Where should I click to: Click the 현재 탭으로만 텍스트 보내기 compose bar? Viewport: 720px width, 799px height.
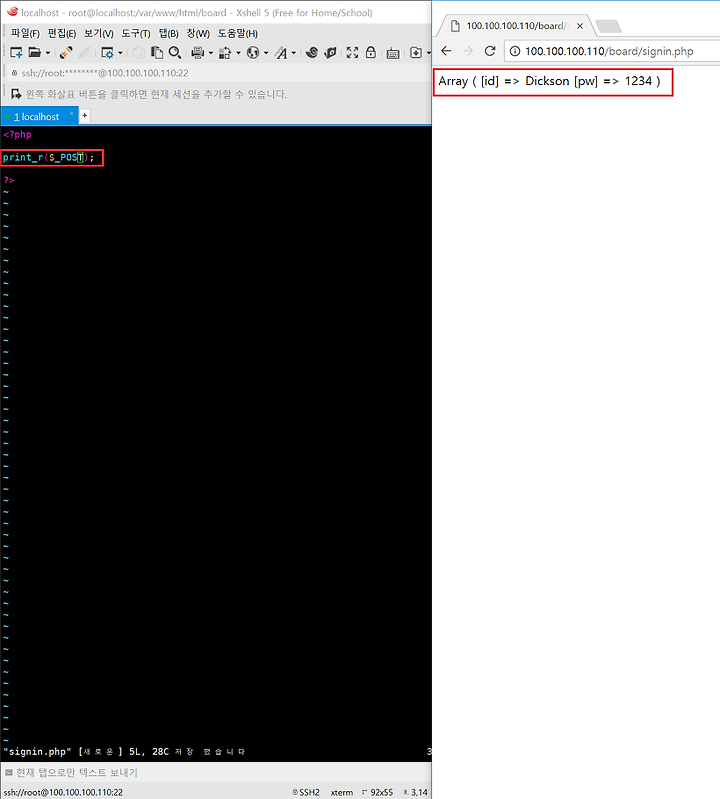point(77,773)
